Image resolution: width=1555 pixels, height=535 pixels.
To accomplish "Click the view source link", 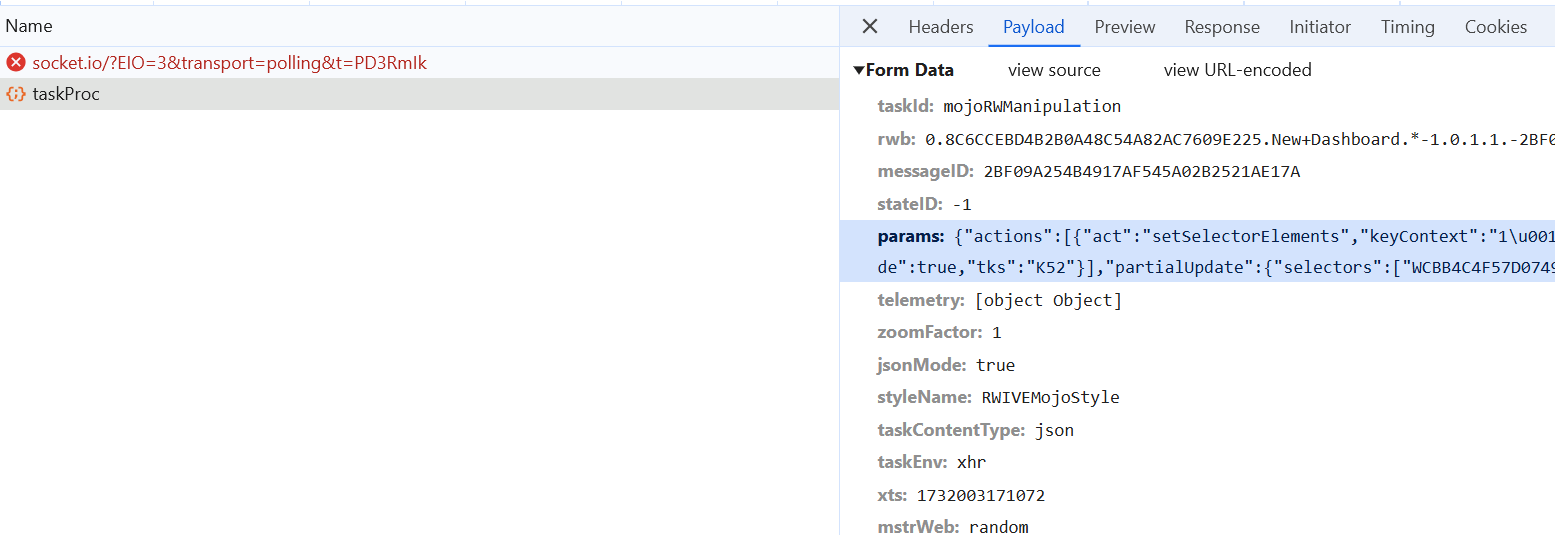I will pos(1054,70).
